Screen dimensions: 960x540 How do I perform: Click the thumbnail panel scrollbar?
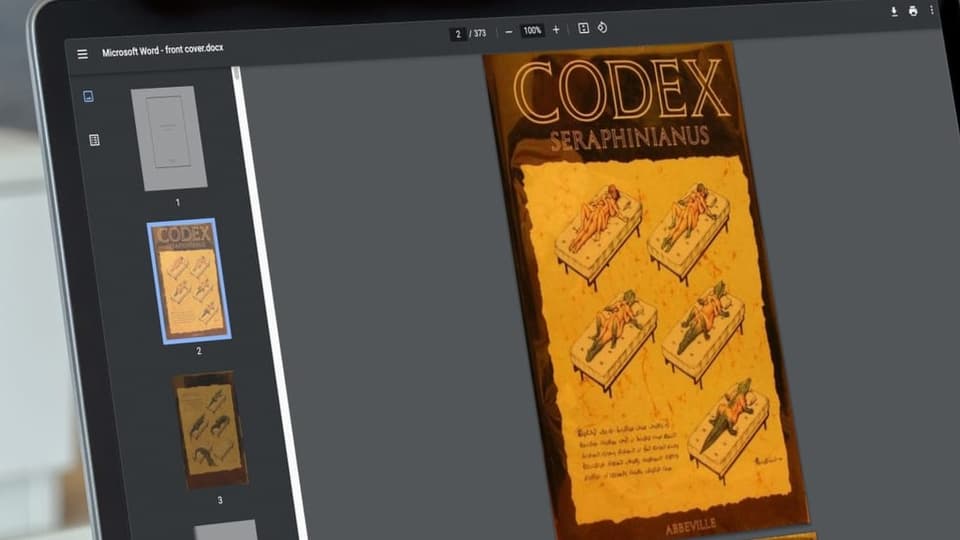click(236, 75)
